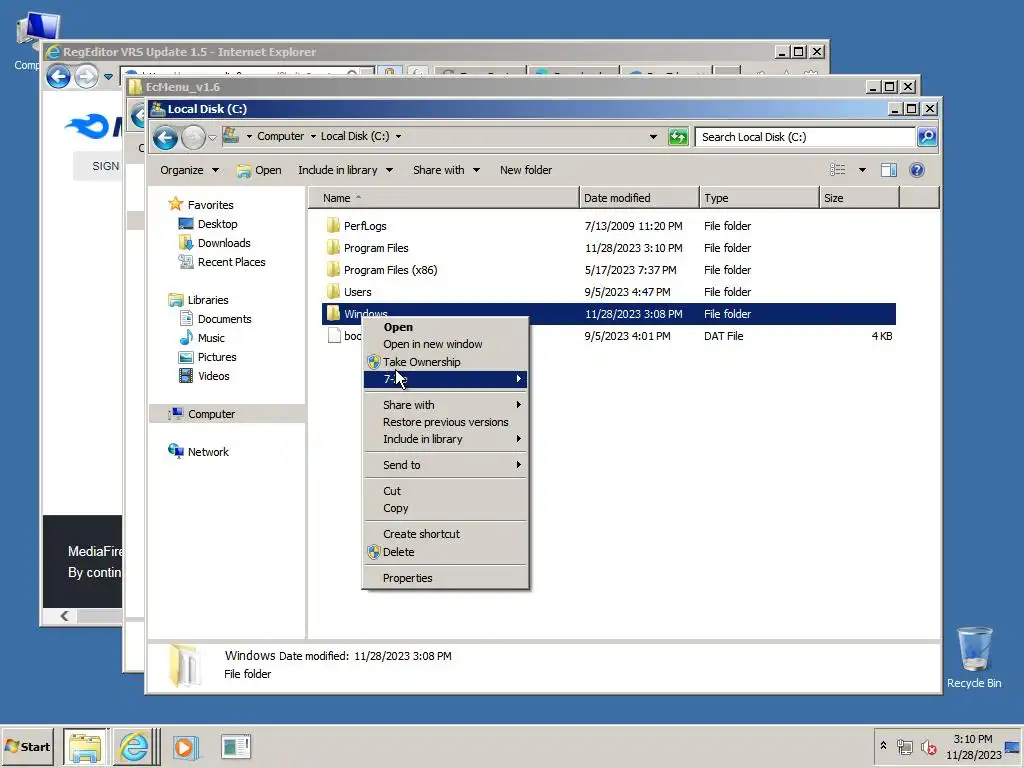Expand Local Disk (C:) breadcrumb arrow
The image size is (1024, 768).
pos(398,136)
